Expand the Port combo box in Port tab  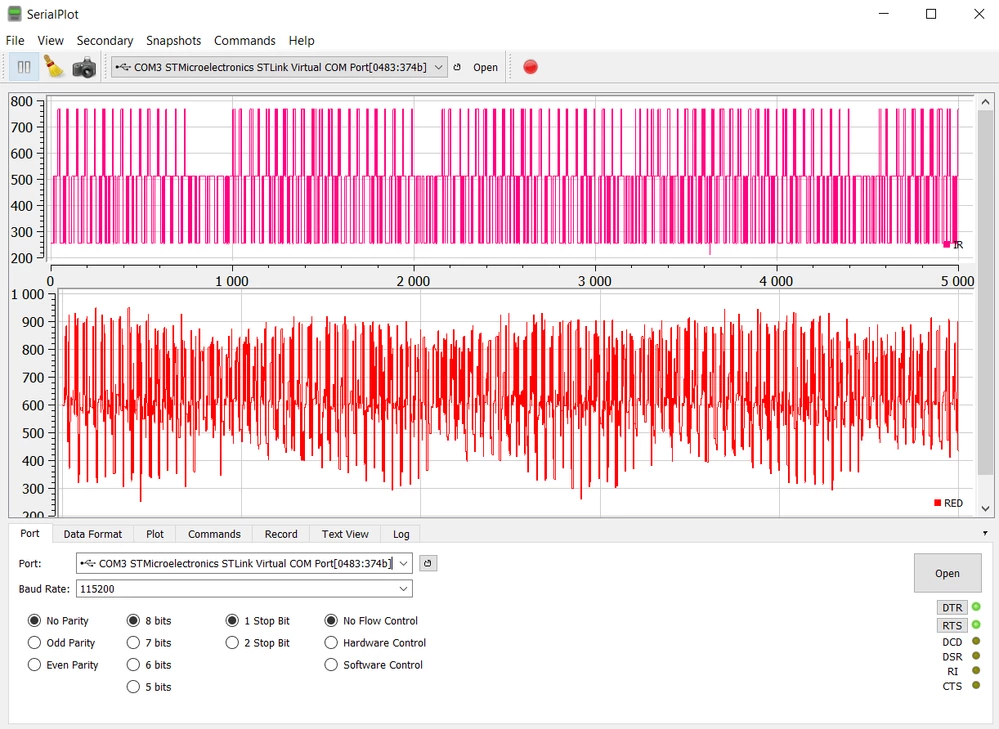pyautogui.click(x=403, y=563)
